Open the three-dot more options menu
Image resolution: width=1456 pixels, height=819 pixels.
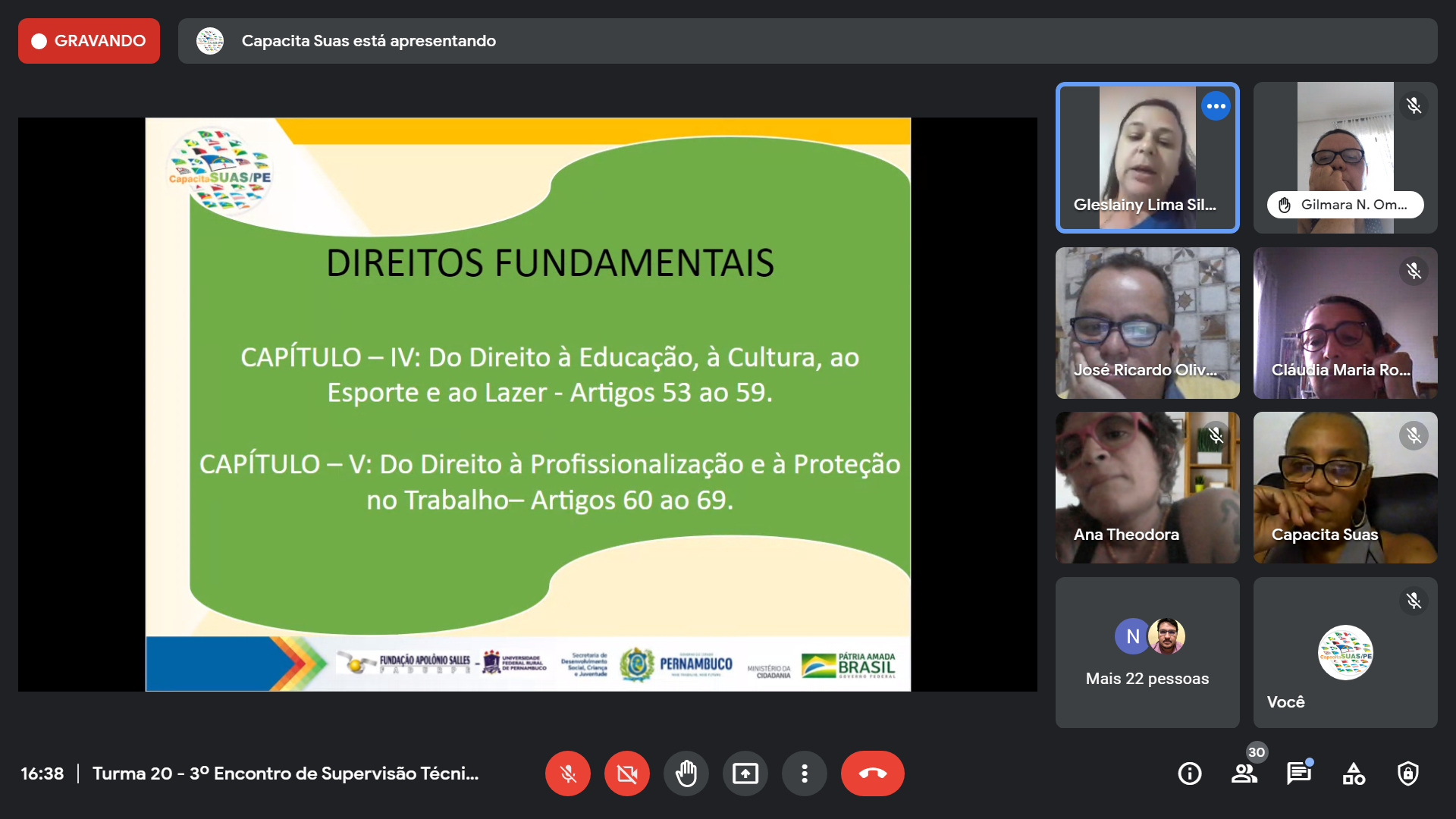804,773
